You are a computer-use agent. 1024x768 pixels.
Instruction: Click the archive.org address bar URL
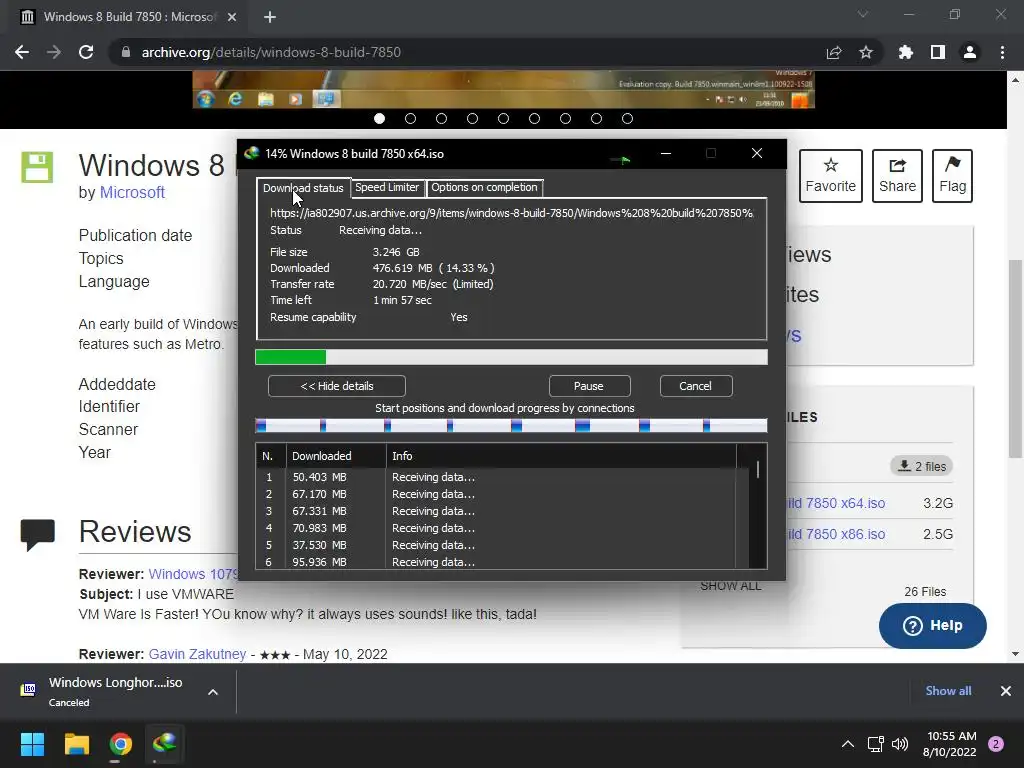click(271, 52)
